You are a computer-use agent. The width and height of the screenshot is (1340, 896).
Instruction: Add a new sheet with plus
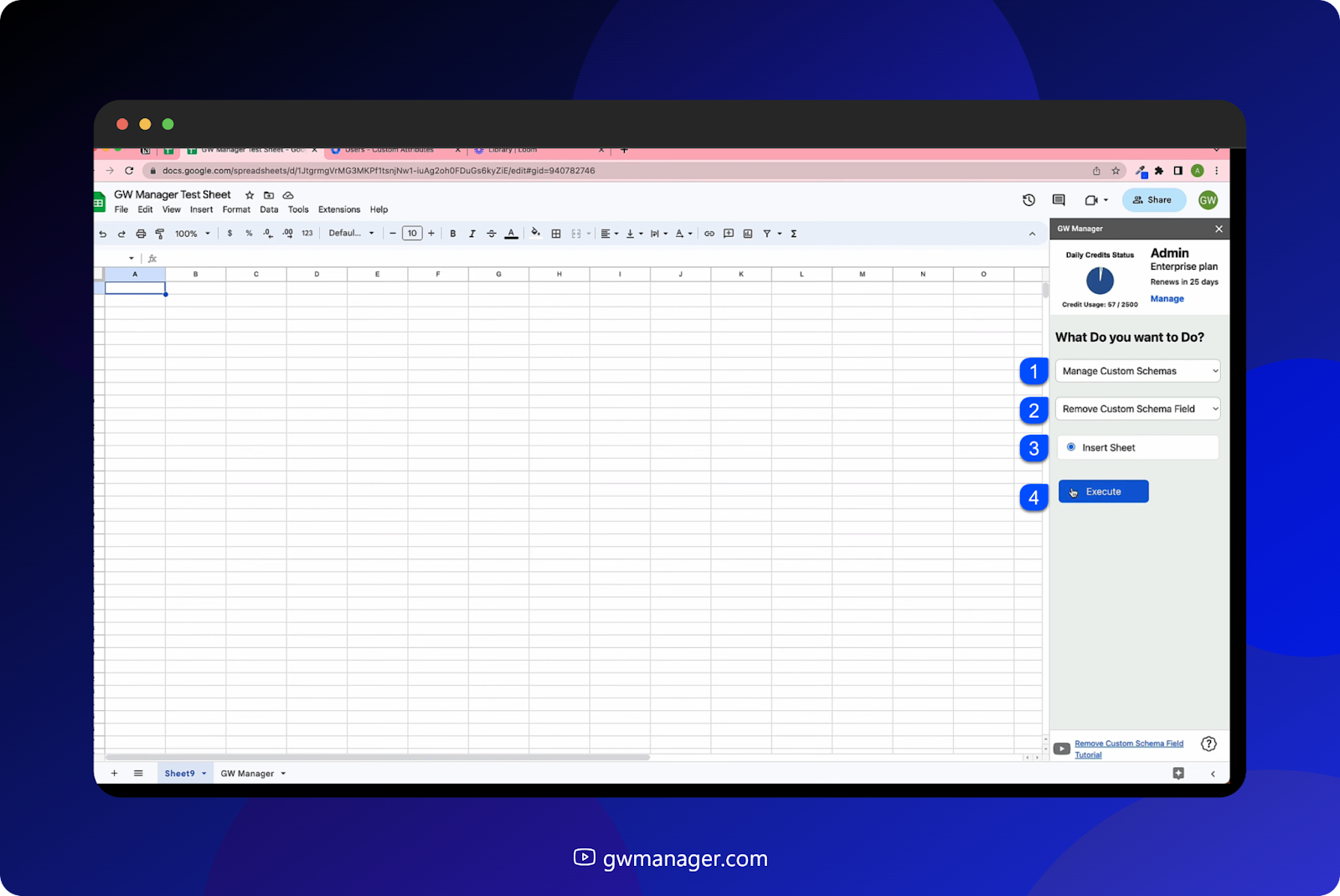point(114,774)
